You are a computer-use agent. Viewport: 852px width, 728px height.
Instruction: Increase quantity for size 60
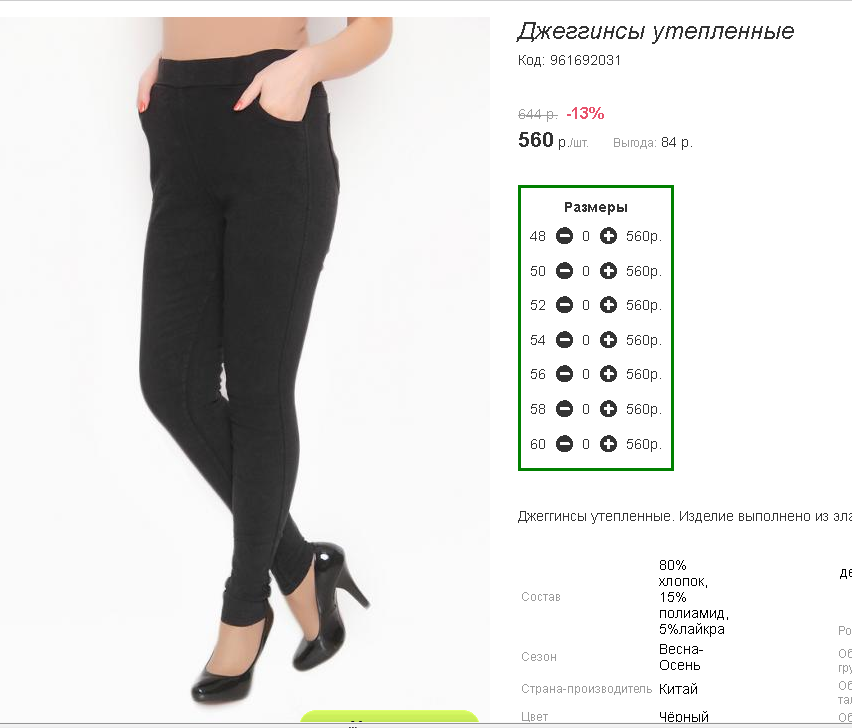[x=608, y=444]
